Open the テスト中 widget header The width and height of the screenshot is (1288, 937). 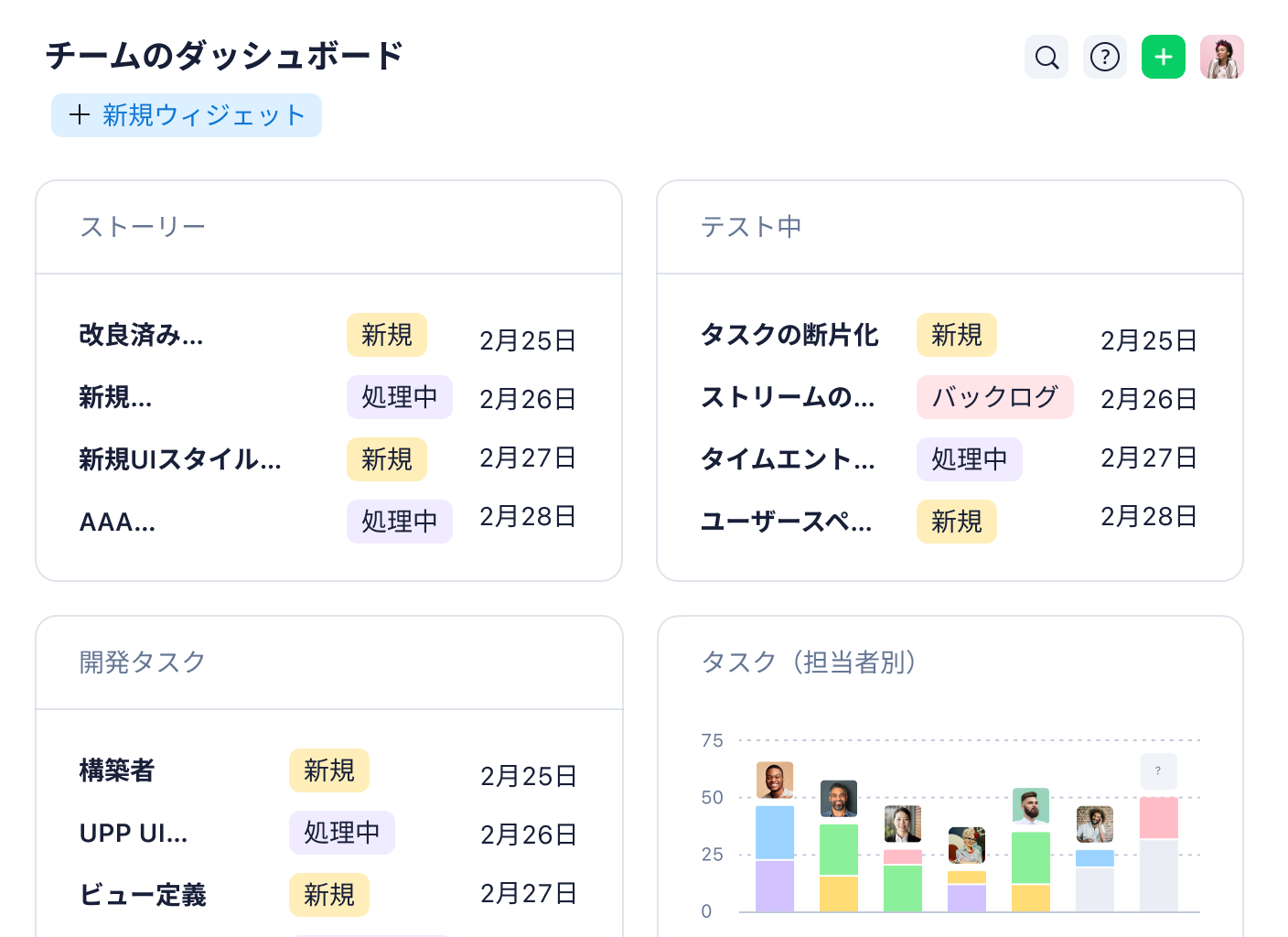click(x=751, y=226)
